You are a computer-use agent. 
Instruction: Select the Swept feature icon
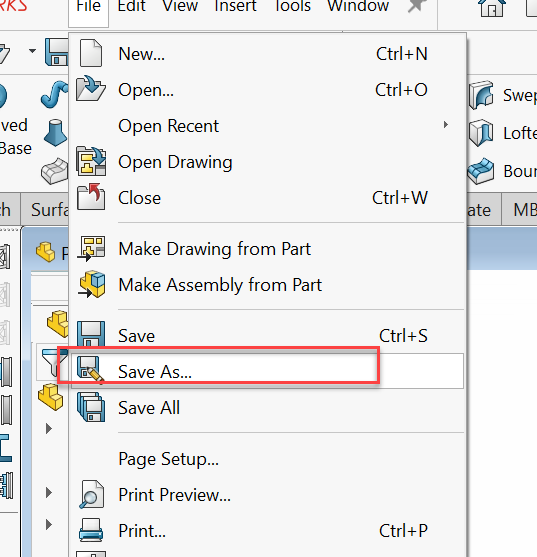(x=481, y=94)
